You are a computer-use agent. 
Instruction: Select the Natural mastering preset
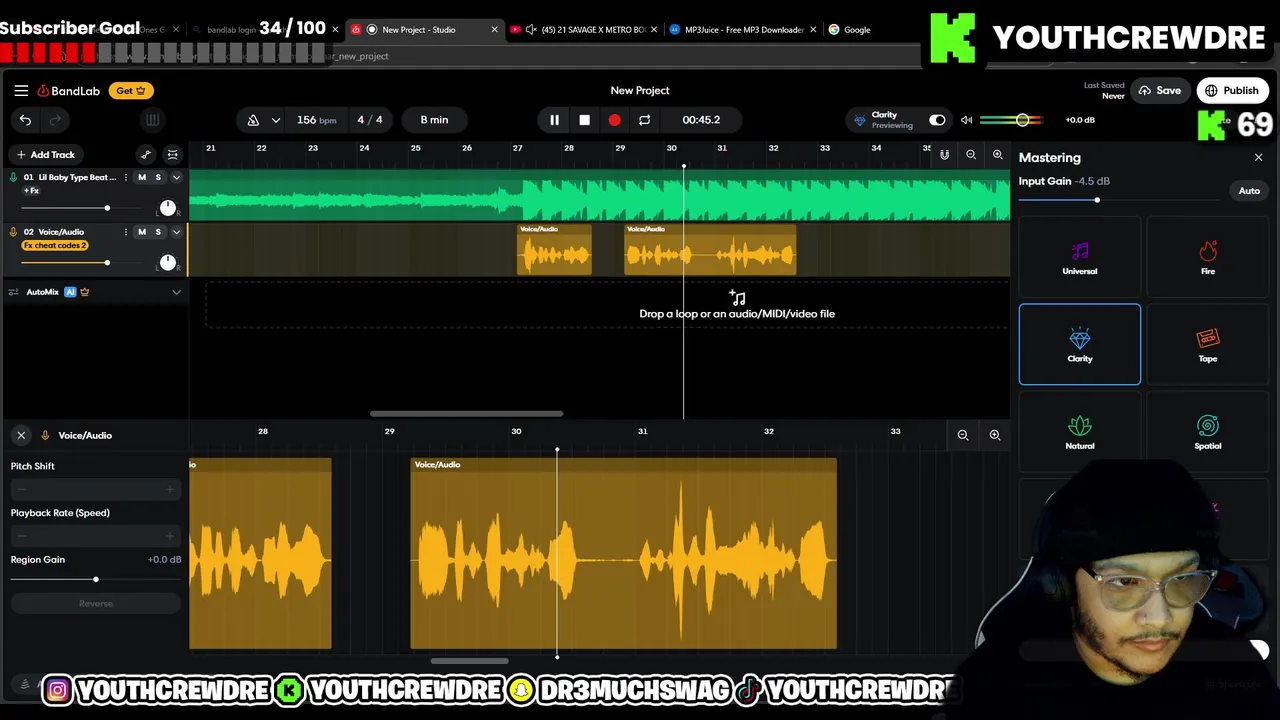pyautogui.click(x=1080, y=431)
